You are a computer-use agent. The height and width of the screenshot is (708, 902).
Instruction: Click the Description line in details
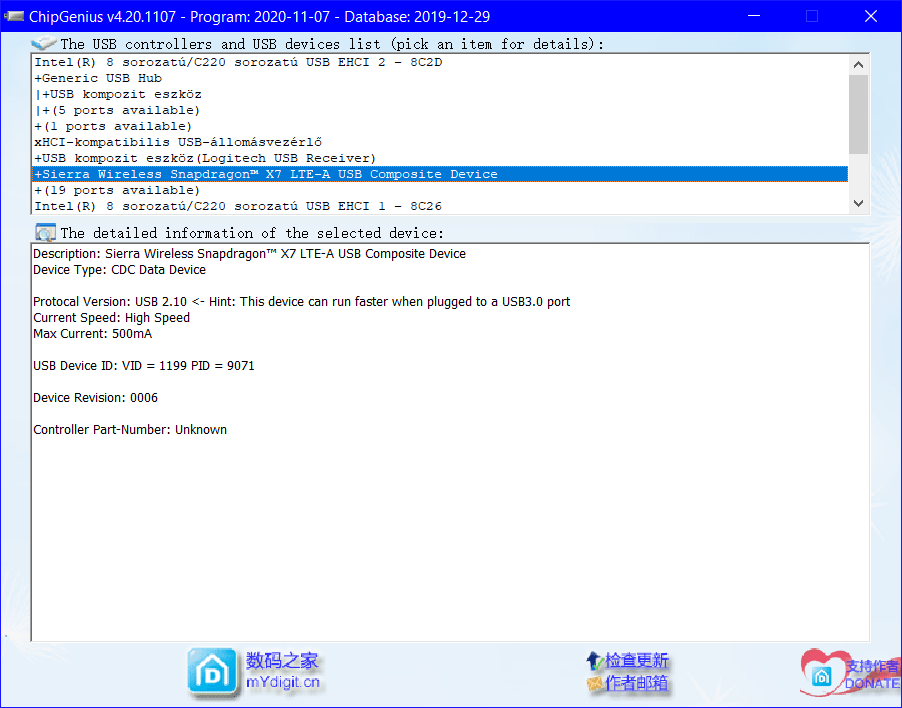click(x=249, y=254)
